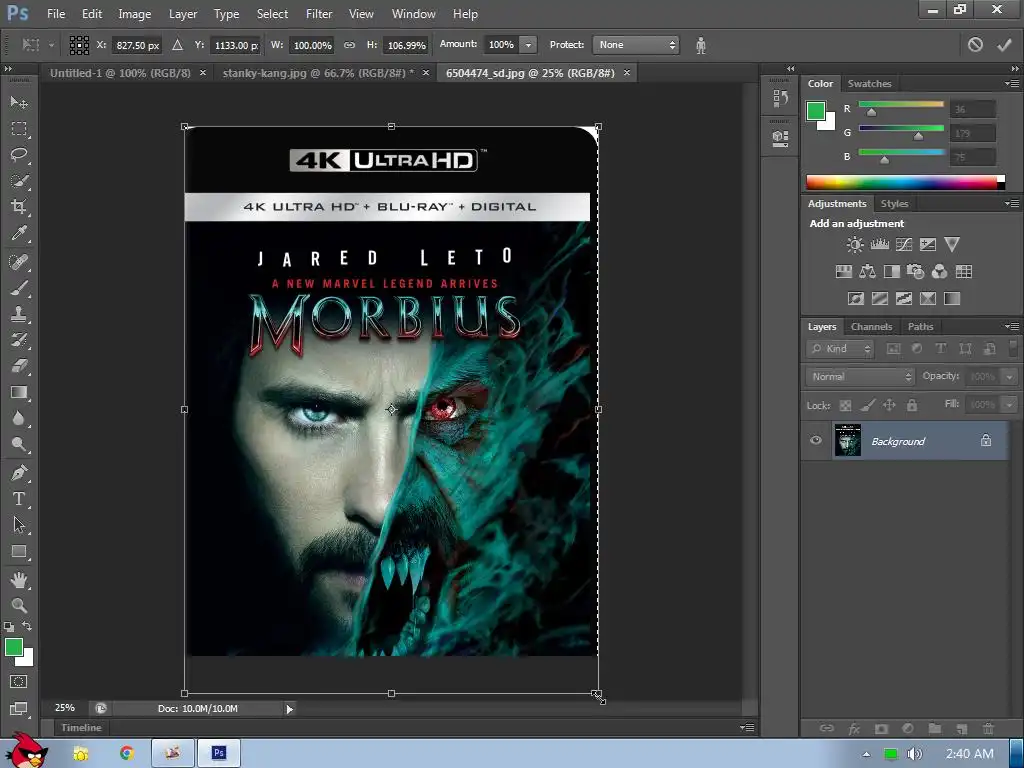This screenshot has height=768, width=1024.
Task: Switch to the Styles tab
Action: 894,204
